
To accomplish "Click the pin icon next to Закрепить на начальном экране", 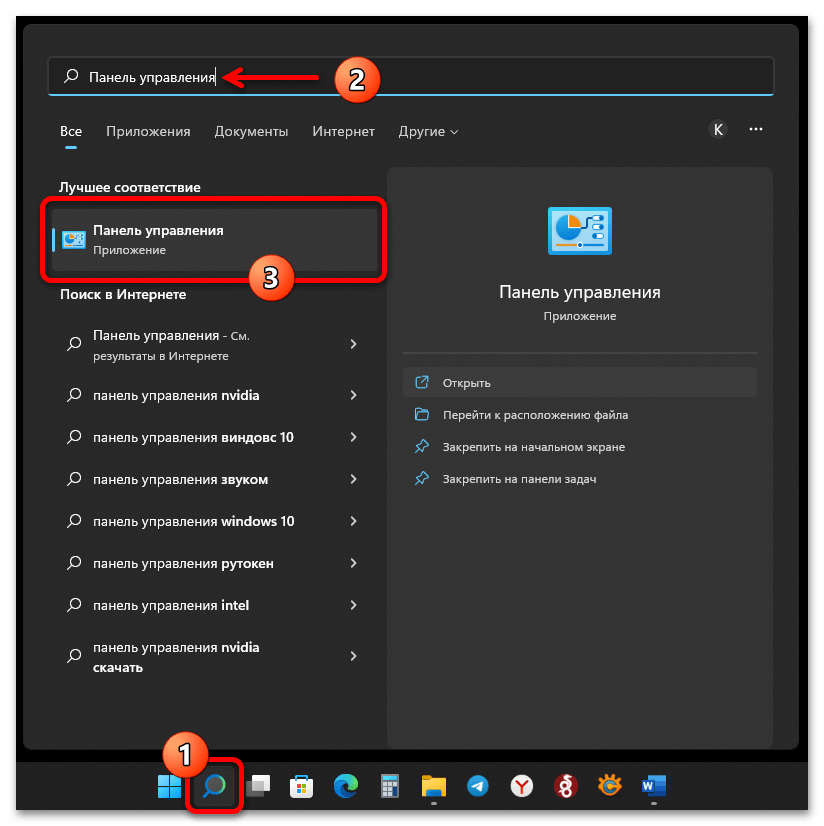I will (421, 447).
